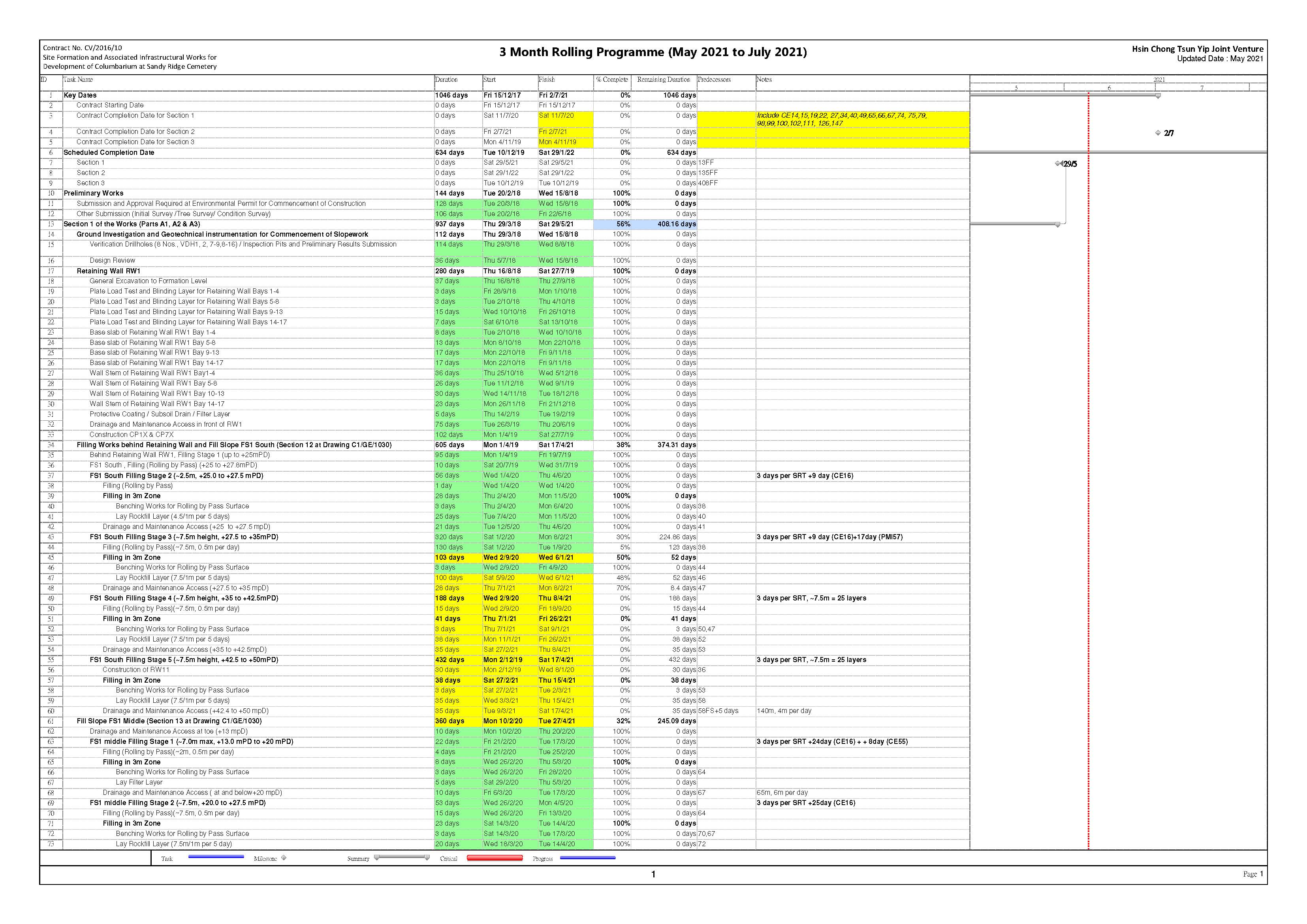Screen dimensions: 1307x924
Task: Click "Filling Works behind Retaining Wall and Fill Slope" row
Action: pos(234,445)
